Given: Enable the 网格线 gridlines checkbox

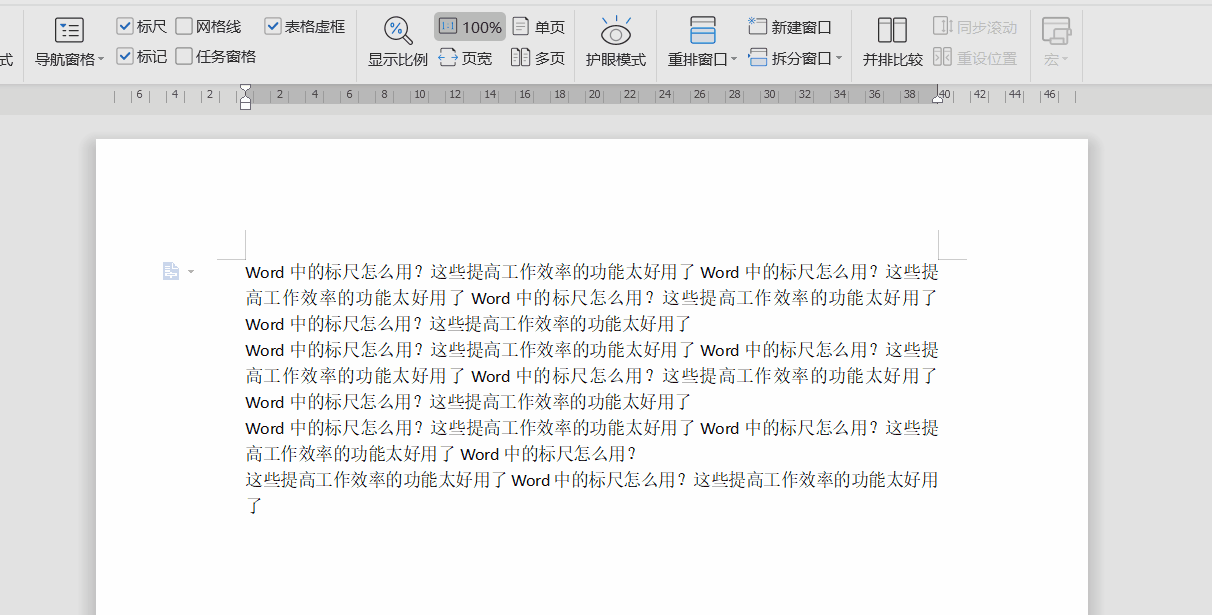Looking at the screenshot, I should [x=184, y=26].
